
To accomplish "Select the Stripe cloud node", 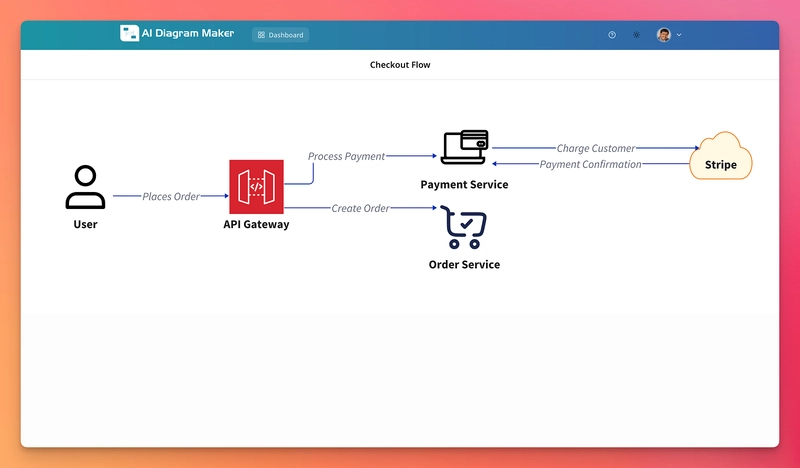I will (720, 157).
